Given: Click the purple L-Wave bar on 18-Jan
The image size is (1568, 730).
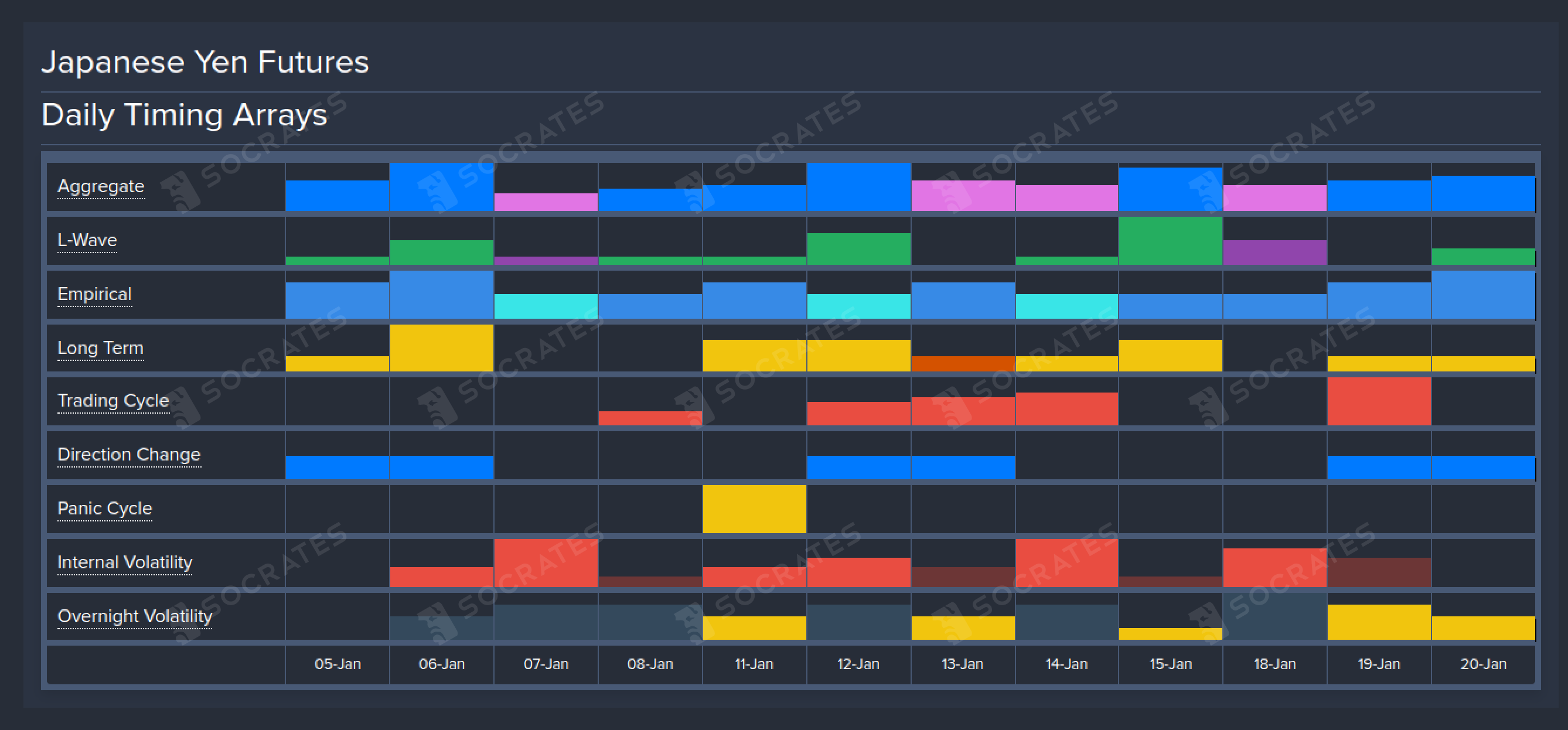Looking at the screenshot, I should coord(1274,253).
